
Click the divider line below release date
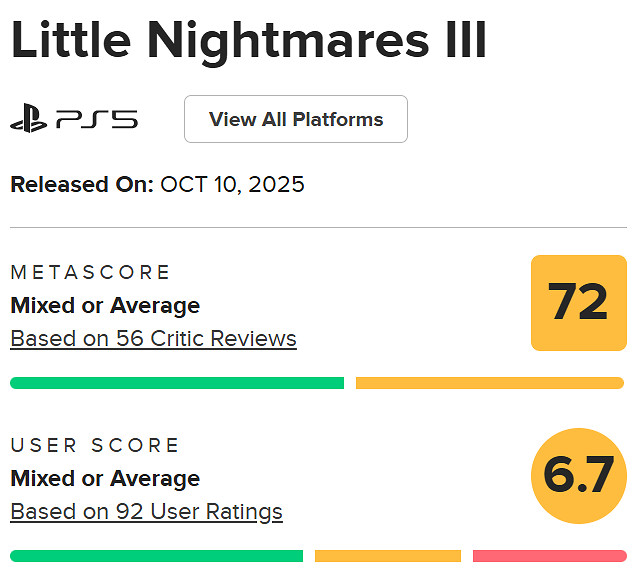pyautogui.click(x=319, y=227)
